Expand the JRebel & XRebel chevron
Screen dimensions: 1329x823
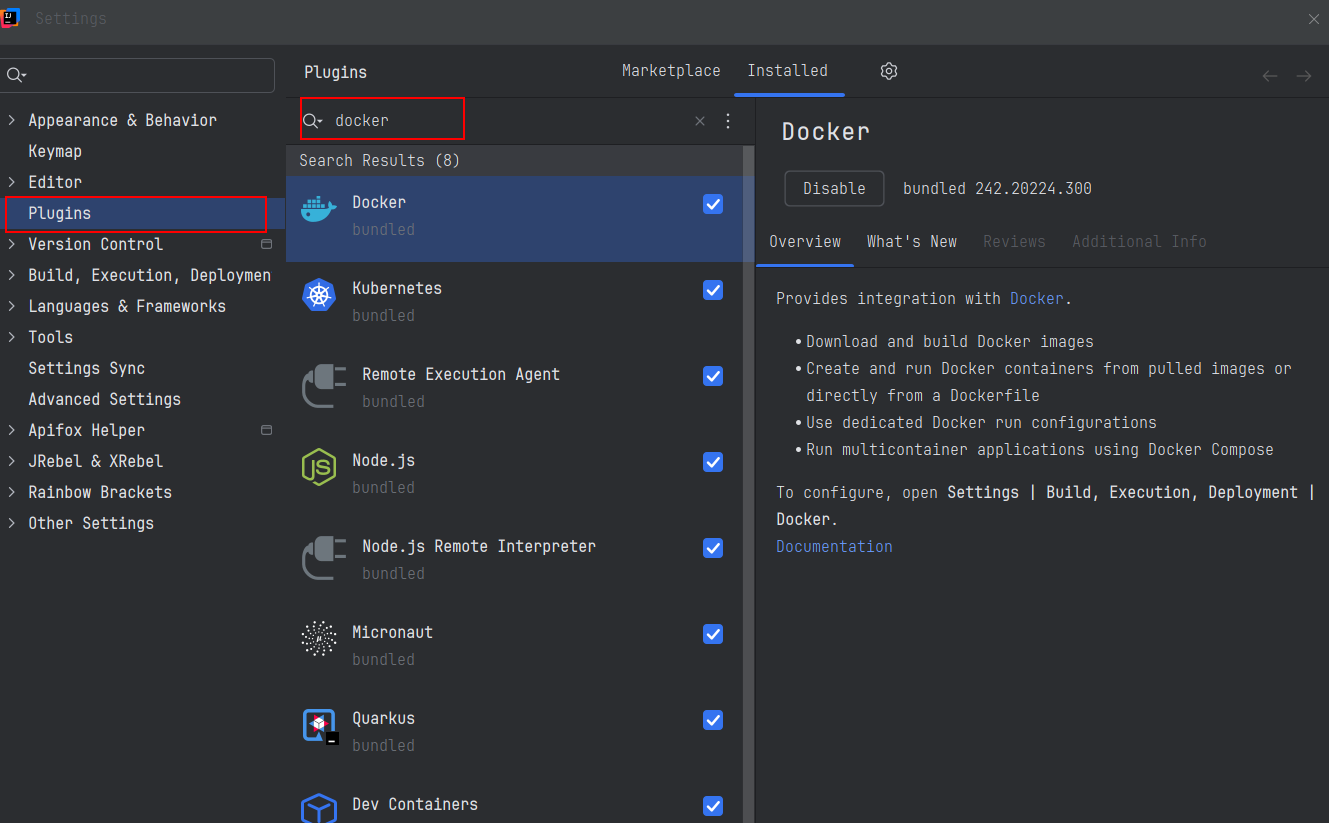coord(12,461)
